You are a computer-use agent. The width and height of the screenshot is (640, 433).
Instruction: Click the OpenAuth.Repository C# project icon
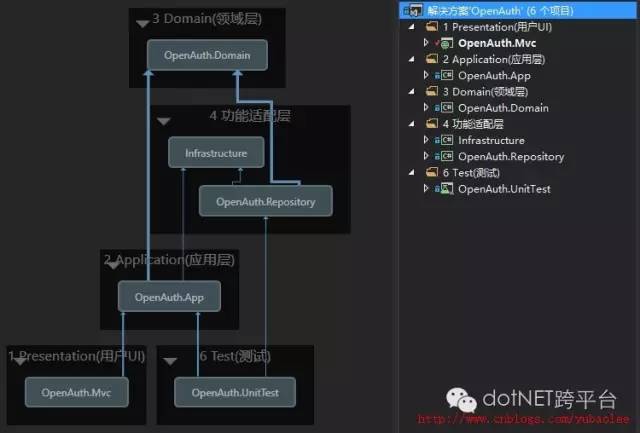tap(447, 156)
